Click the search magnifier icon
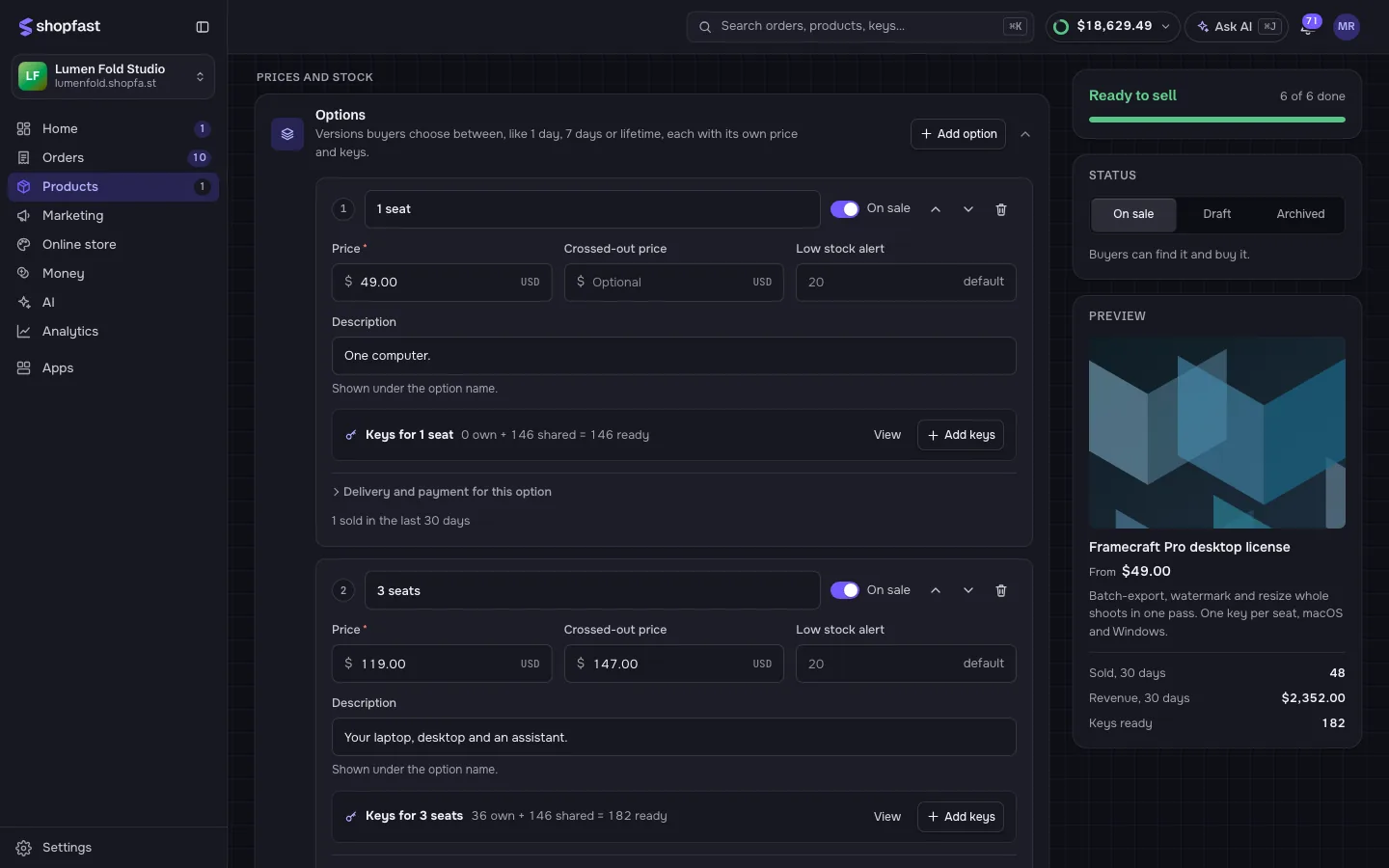 (x=705, y=27)
